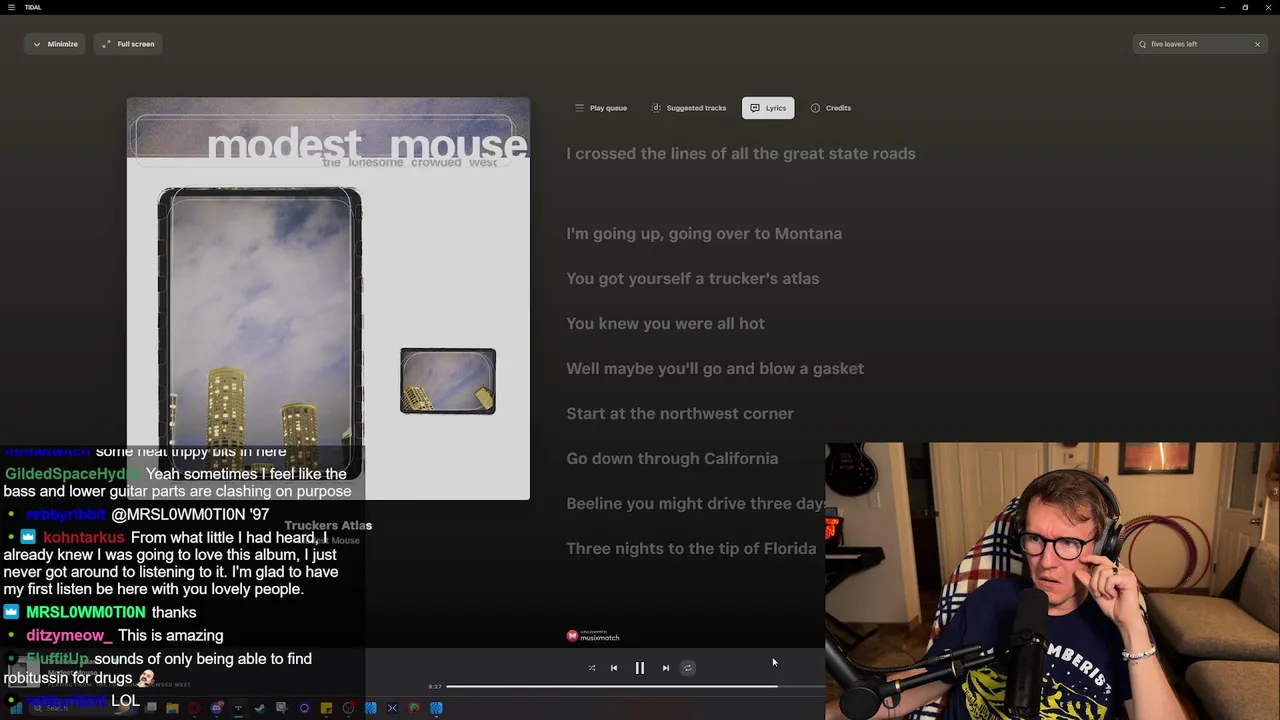Go back to previous track
Viewport: 1280px width, 720px height.
(614, 668)
